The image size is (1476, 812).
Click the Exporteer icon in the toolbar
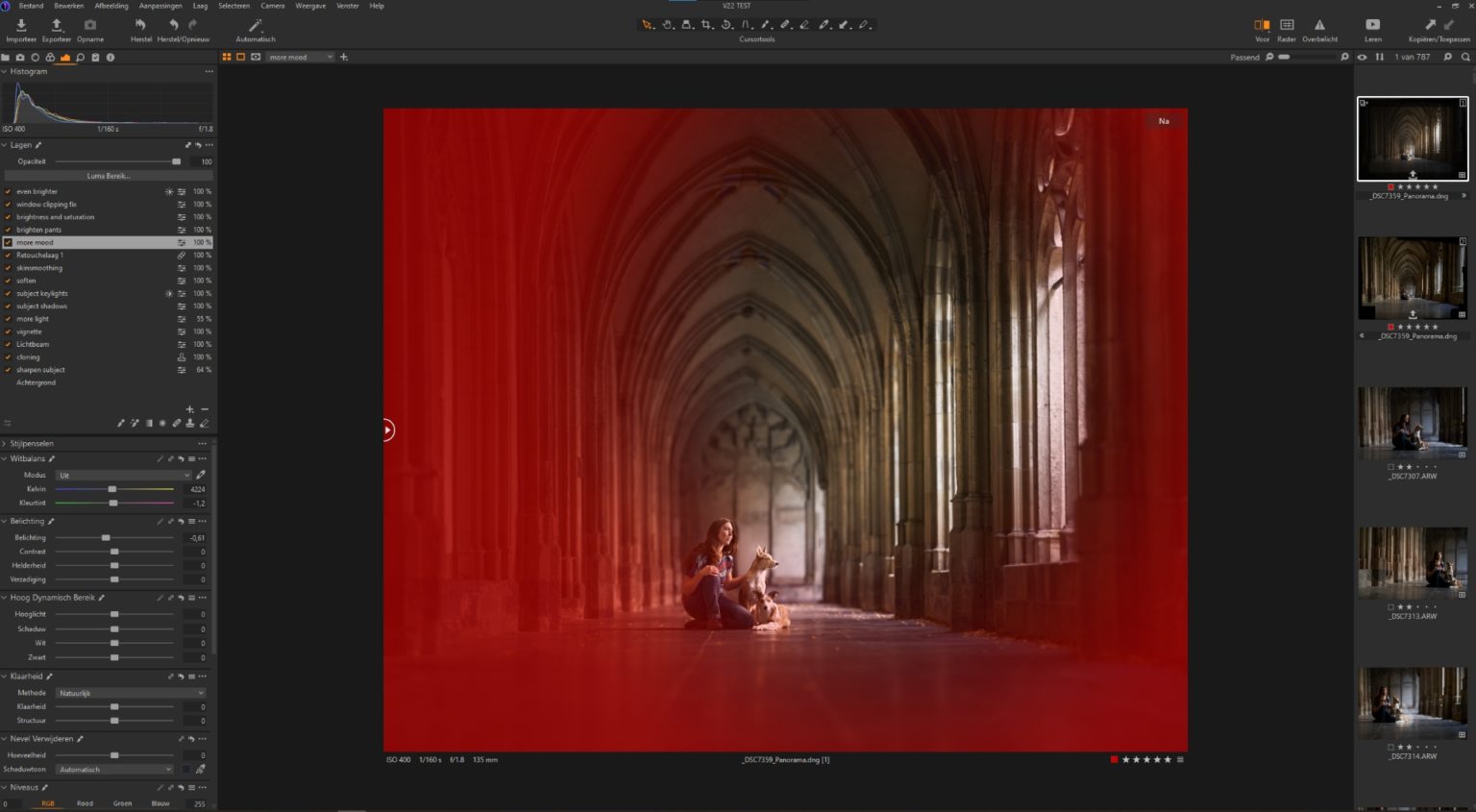point(56,26)
